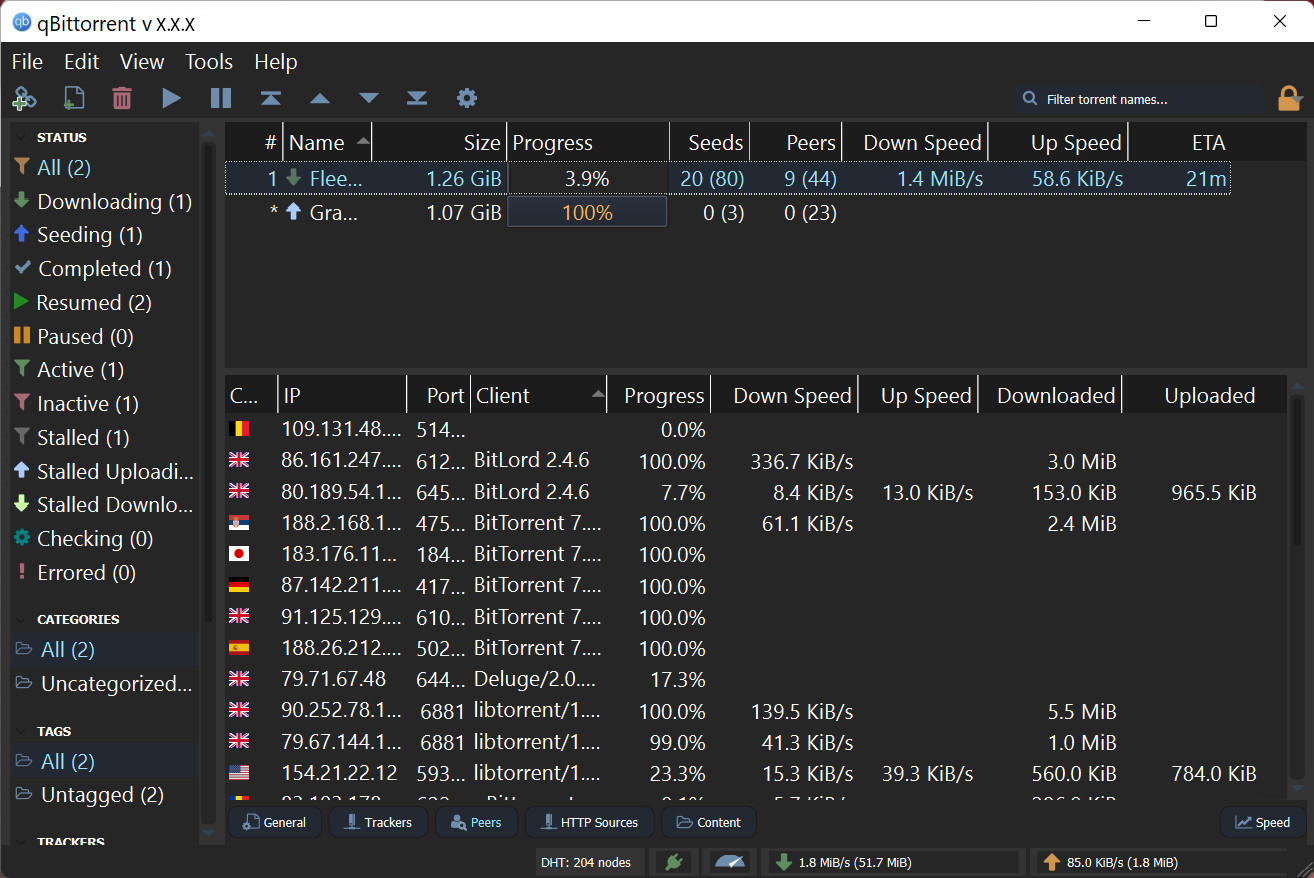Click the Add Torrent File icon
This screenshot has height=878, width=1314.
pyautogui.click(x=73, y=98)
